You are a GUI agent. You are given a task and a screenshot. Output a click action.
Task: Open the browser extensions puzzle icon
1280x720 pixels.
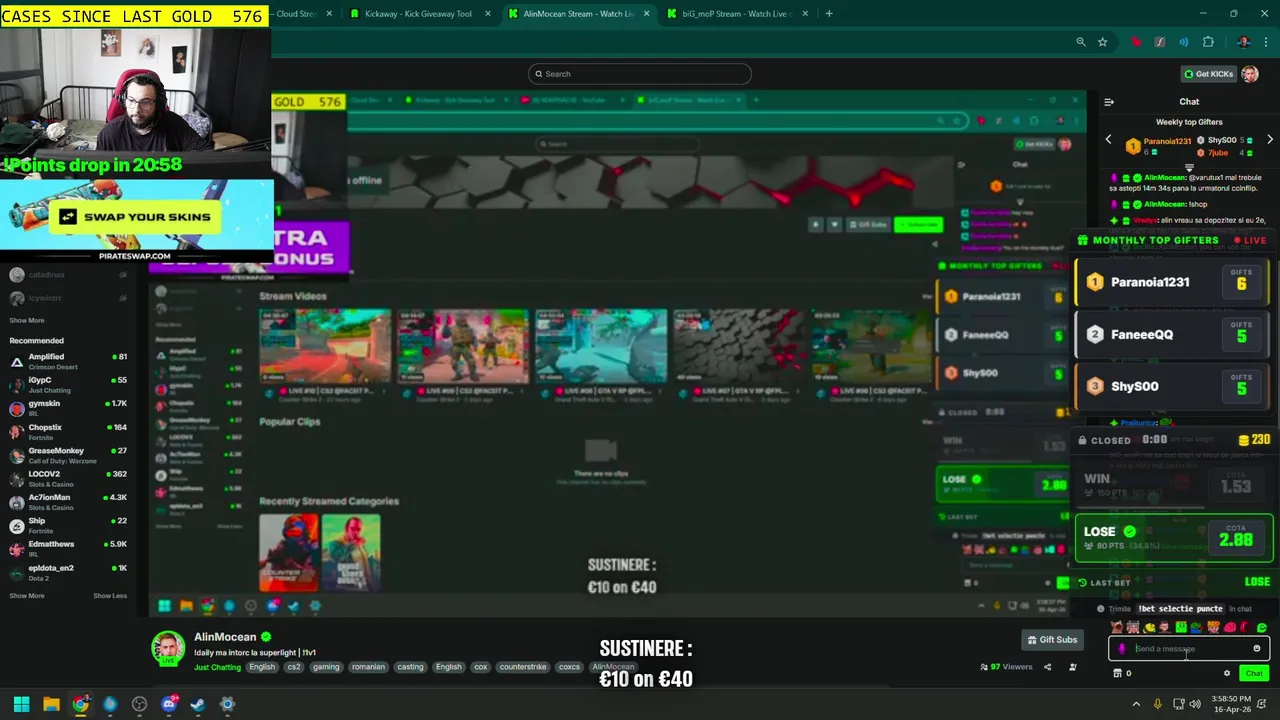pyautogui.click(x=1208, y=42)
